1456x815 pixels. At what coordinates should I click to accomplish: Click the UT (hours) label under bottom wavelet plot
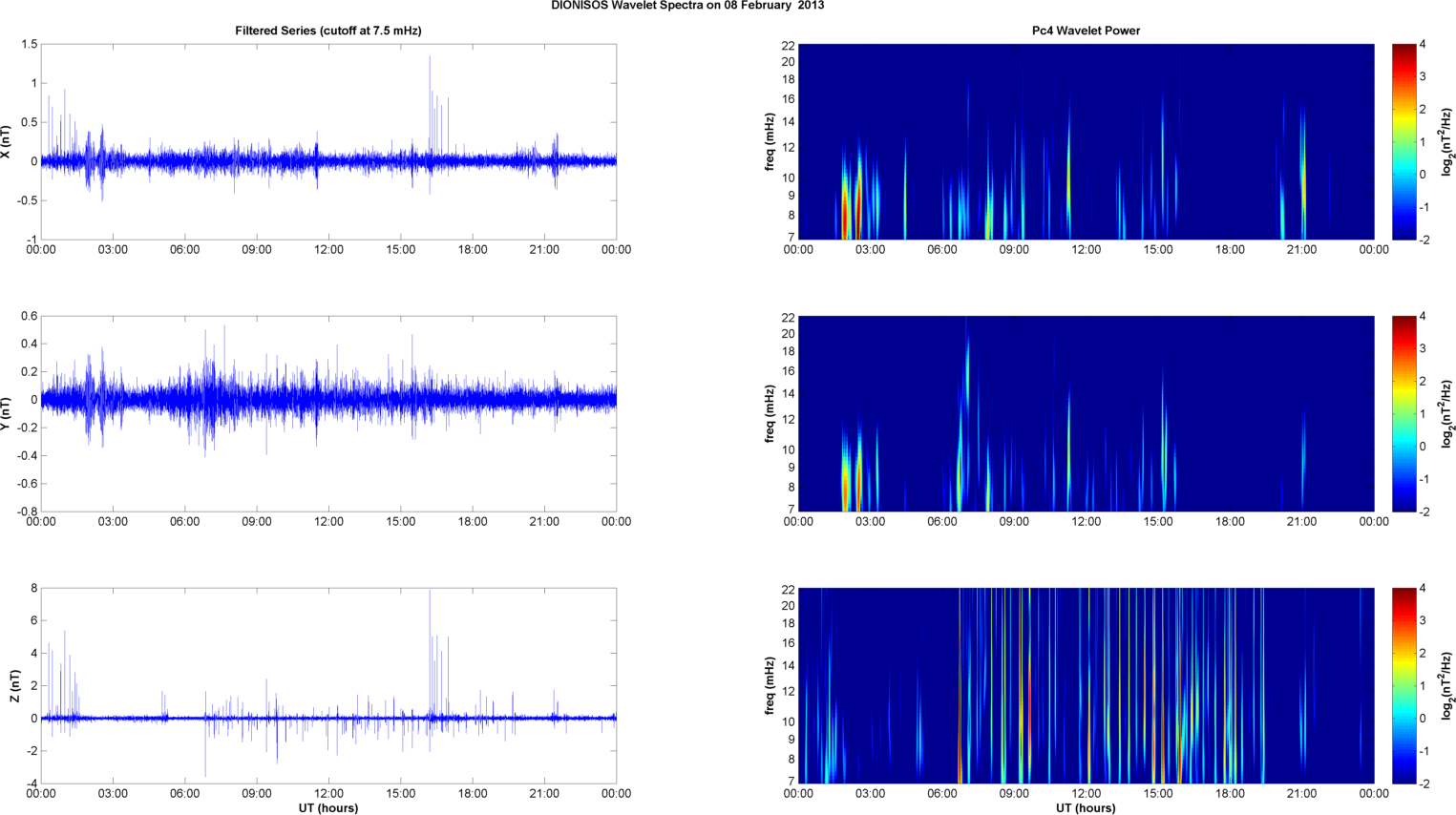coord(1086,807)
